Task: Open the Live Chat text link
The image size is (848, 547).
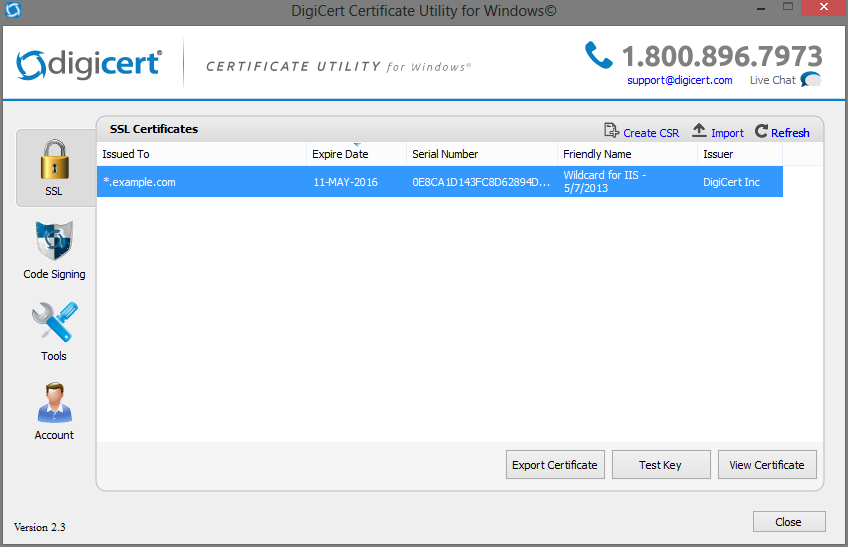Action: [772, 81]
